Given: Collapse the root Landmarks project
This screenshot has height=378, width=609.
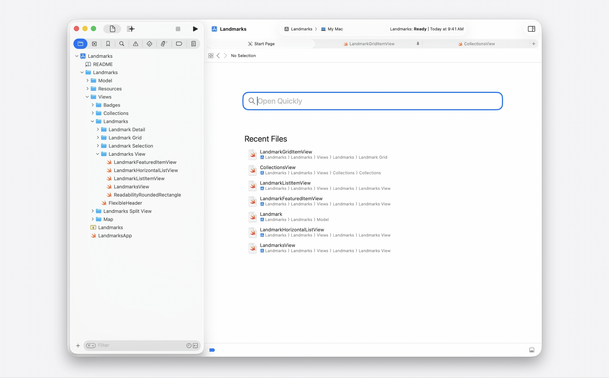Looking at the screenshot, I should pyautogui.click(x=77, y=56).
